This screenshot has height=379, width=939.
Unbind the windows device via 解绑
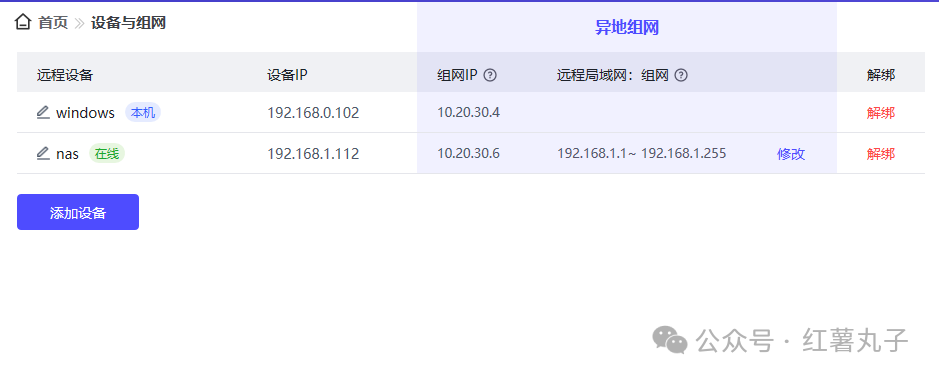(880, 113)
